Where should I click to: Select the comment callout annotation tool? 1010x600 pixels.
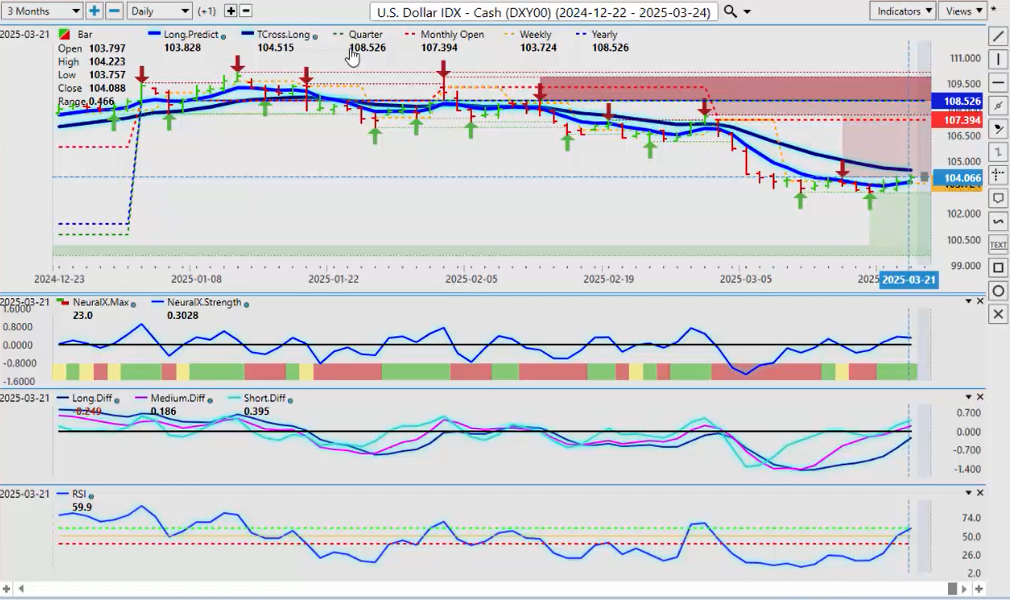(x=997, y=198)
